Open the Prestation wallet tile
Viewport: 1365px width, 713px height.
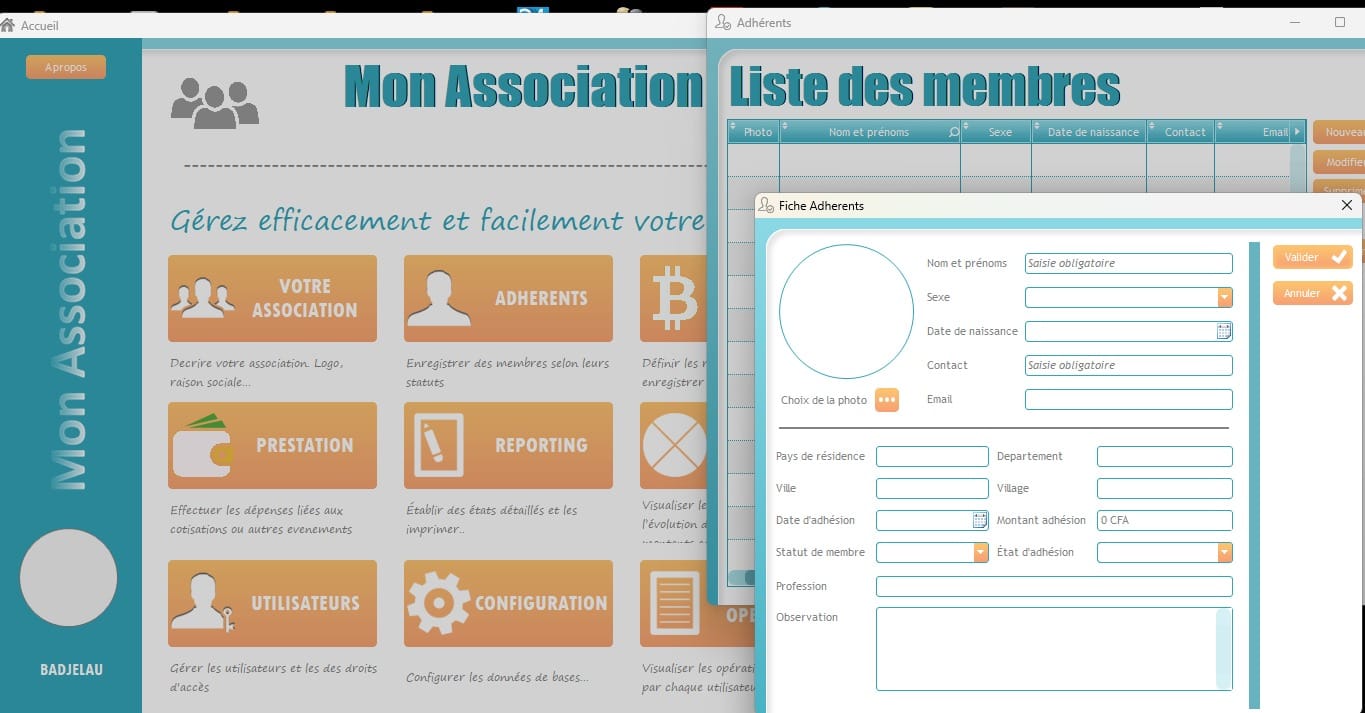(x=272, y=445)
